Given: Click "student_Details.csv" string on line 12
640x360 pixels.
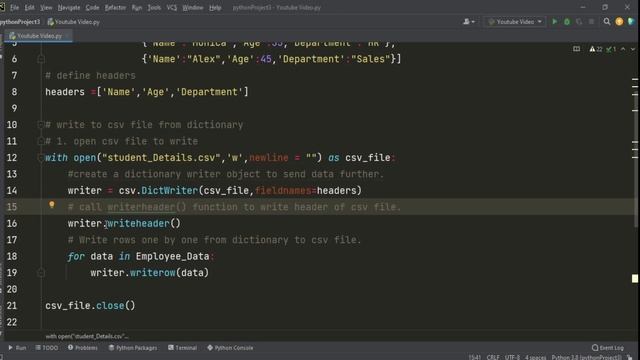Looking at the screenshot, I should [x=161, y=158].
